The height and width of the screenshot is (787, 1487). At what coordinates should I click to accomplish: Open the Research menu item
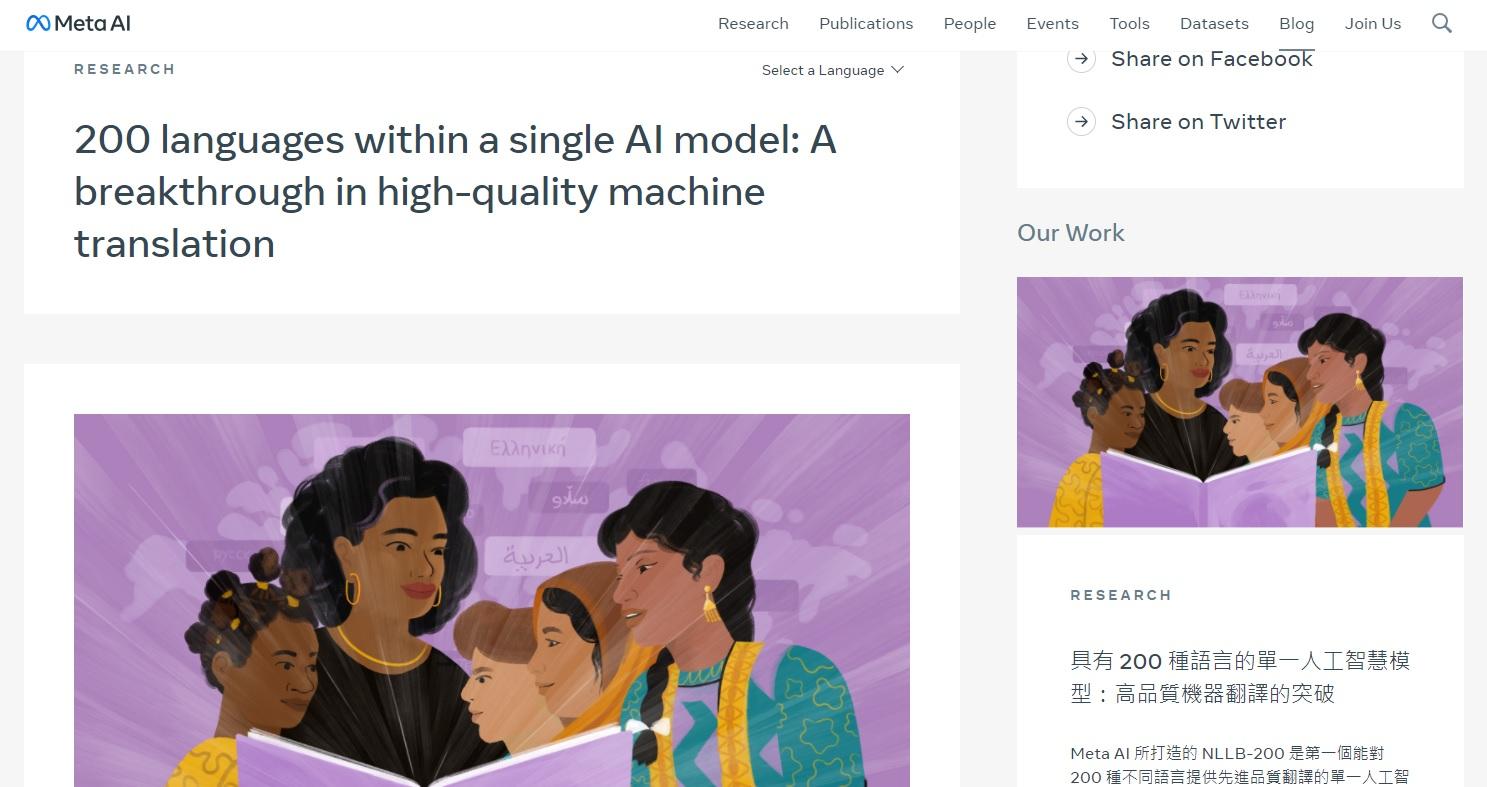tap(753, 23)
